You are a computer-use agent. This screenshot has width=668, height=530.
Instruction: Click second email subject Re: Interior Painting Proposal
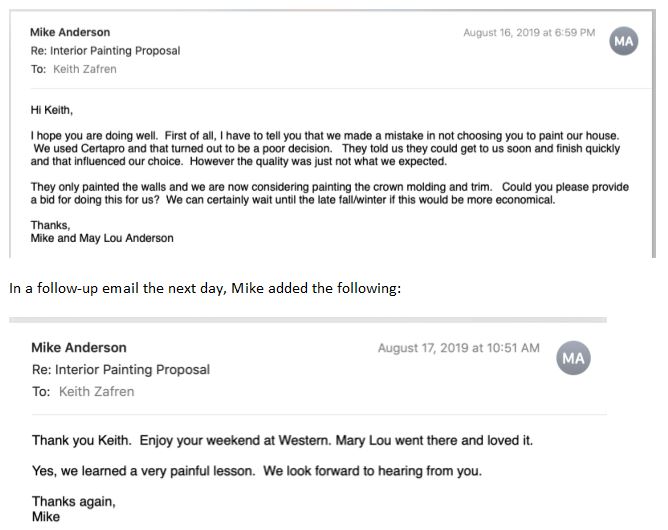(121, 369)
